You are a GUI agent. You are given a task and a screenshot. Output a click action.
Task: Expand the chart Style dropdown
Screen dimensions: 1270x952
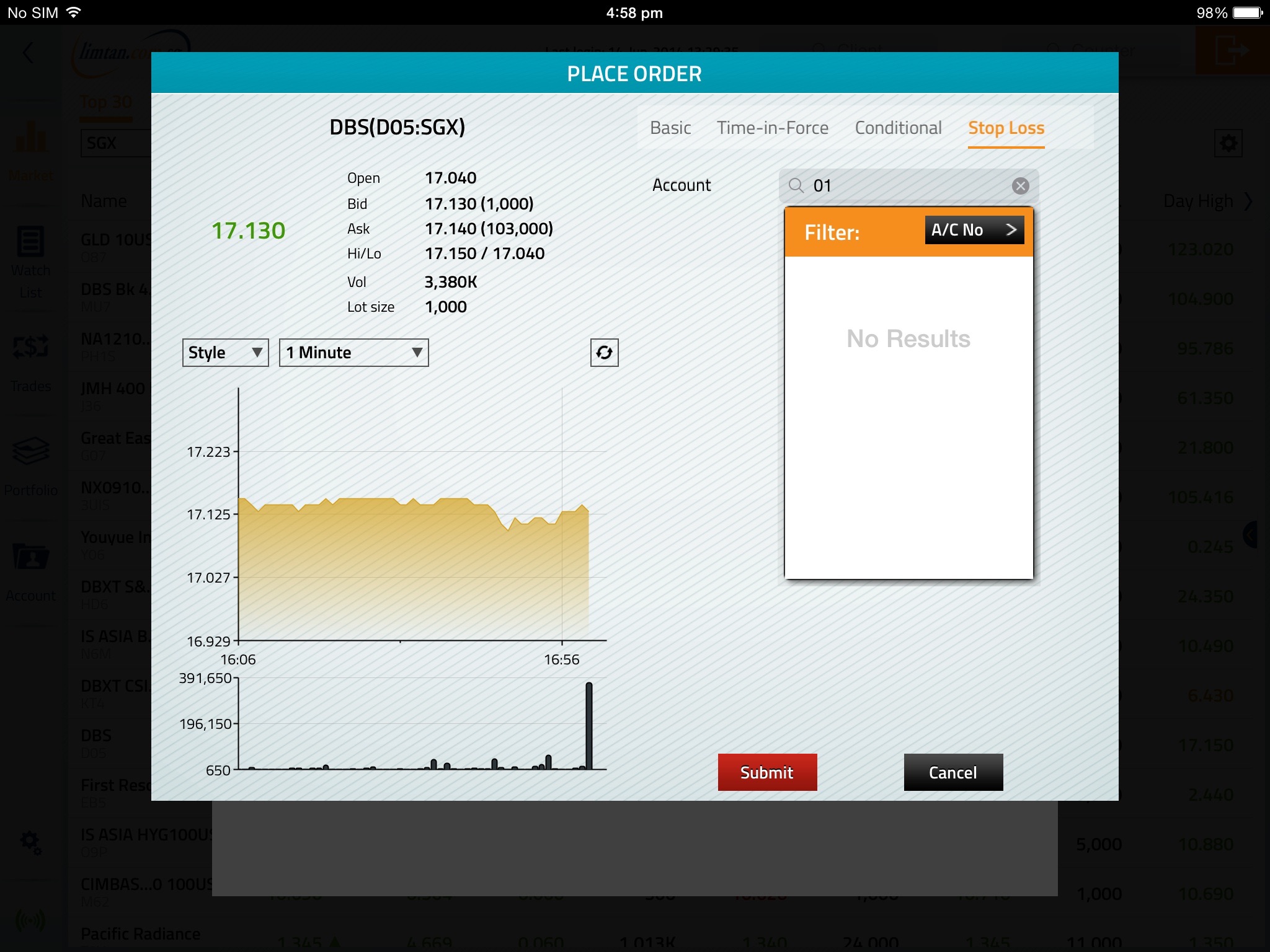(225, 353)
